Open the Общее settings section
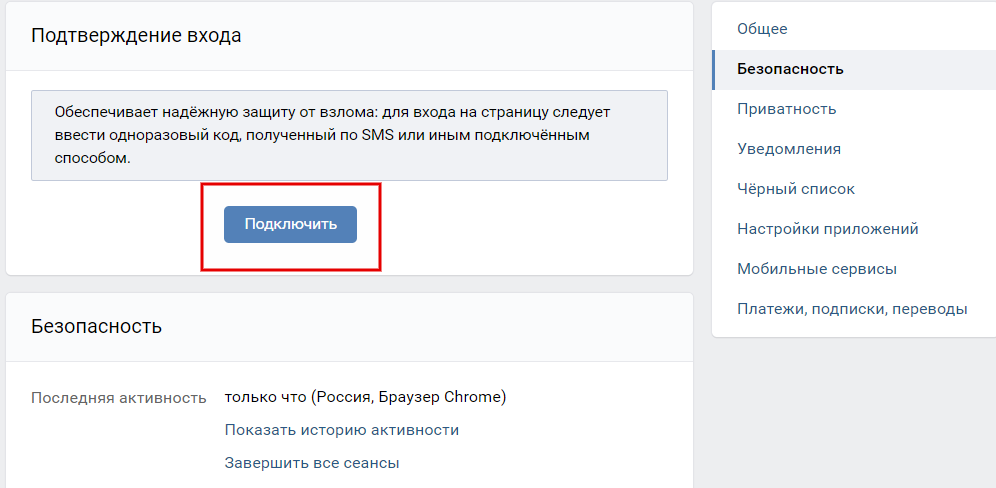This screenshot has height=488, width=996. click(762, 29)
